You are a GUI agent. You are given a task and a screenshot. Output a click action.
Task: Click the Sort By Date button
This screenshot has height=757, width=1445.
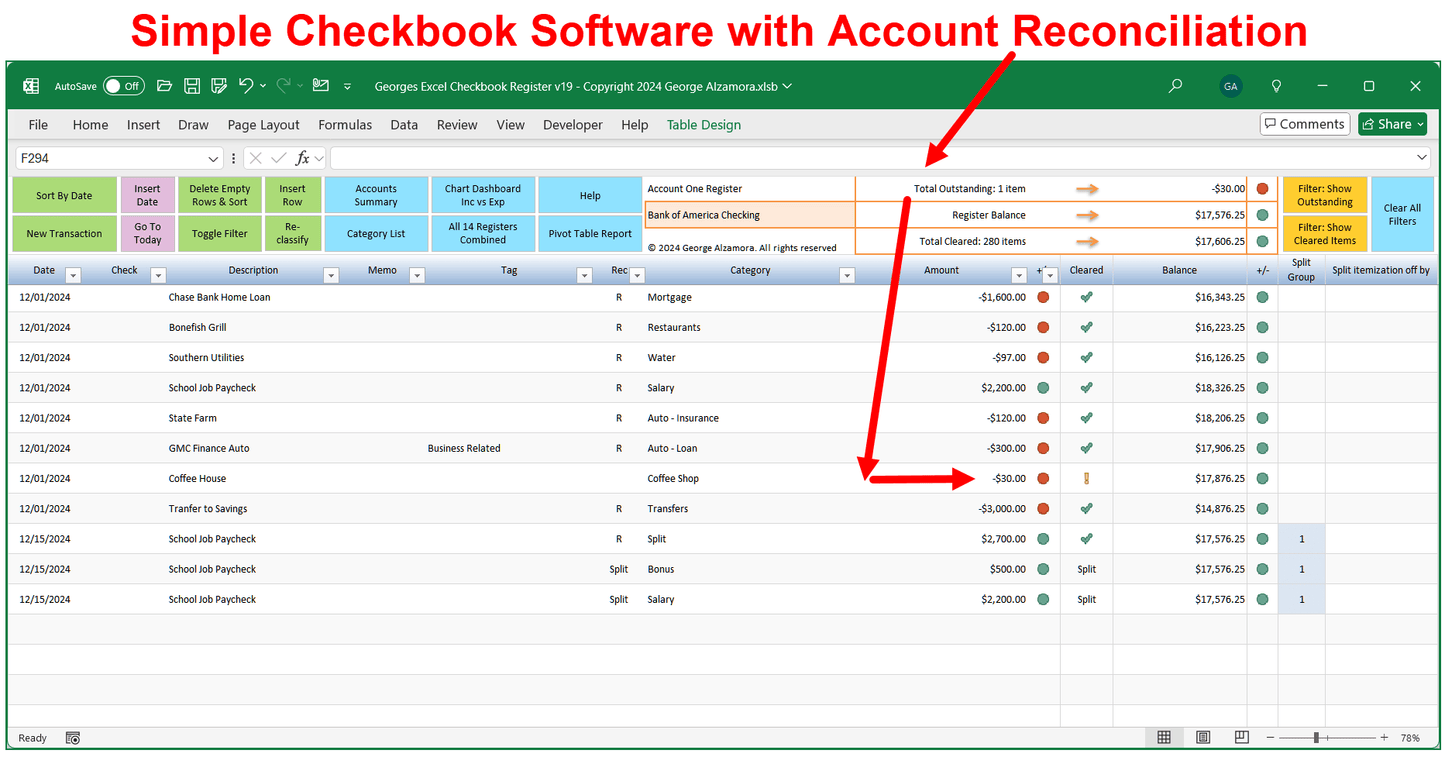[x=64, y=196]
